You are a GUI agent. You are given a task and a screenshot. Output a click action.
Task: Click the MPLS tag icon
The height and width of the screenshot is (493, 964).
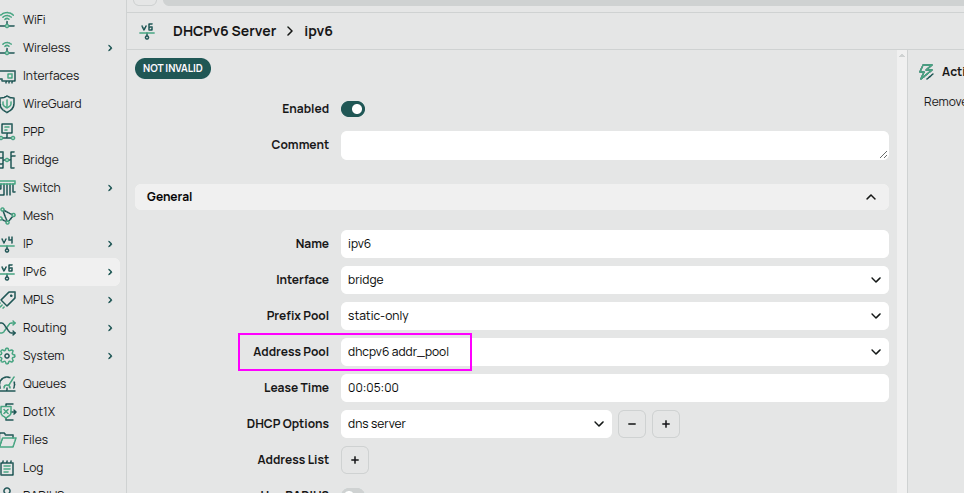click(9, 300)
